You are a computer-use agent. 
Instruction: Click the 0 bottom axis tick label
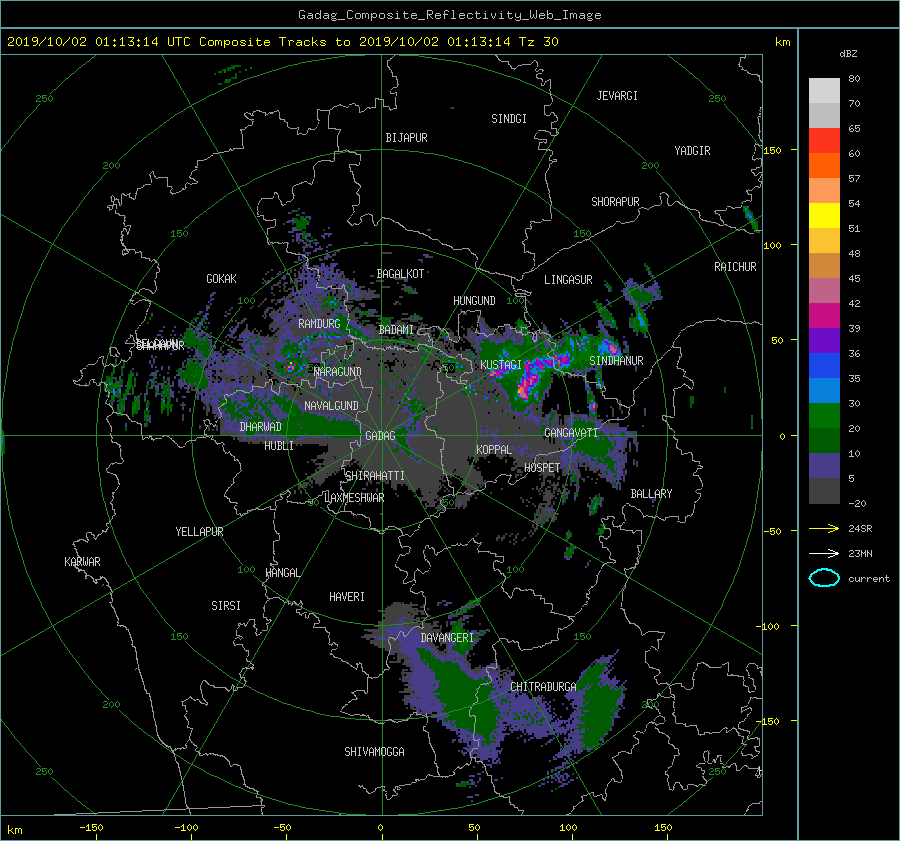click(x=380, y=828)
